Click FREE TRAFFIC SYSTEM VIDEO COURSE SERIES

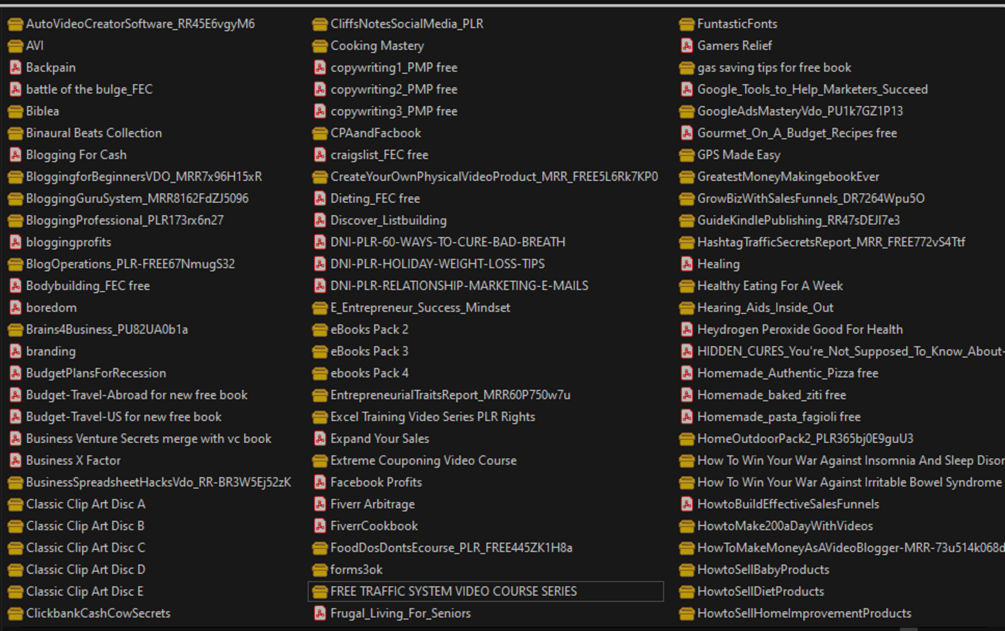click(x=454, y=592)
